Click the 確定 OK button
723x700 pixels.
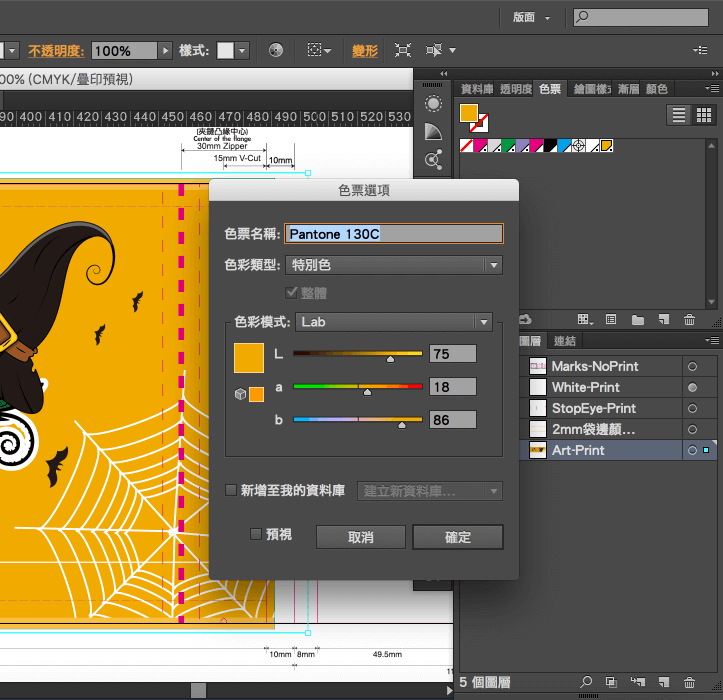click(x=457, y=537)
